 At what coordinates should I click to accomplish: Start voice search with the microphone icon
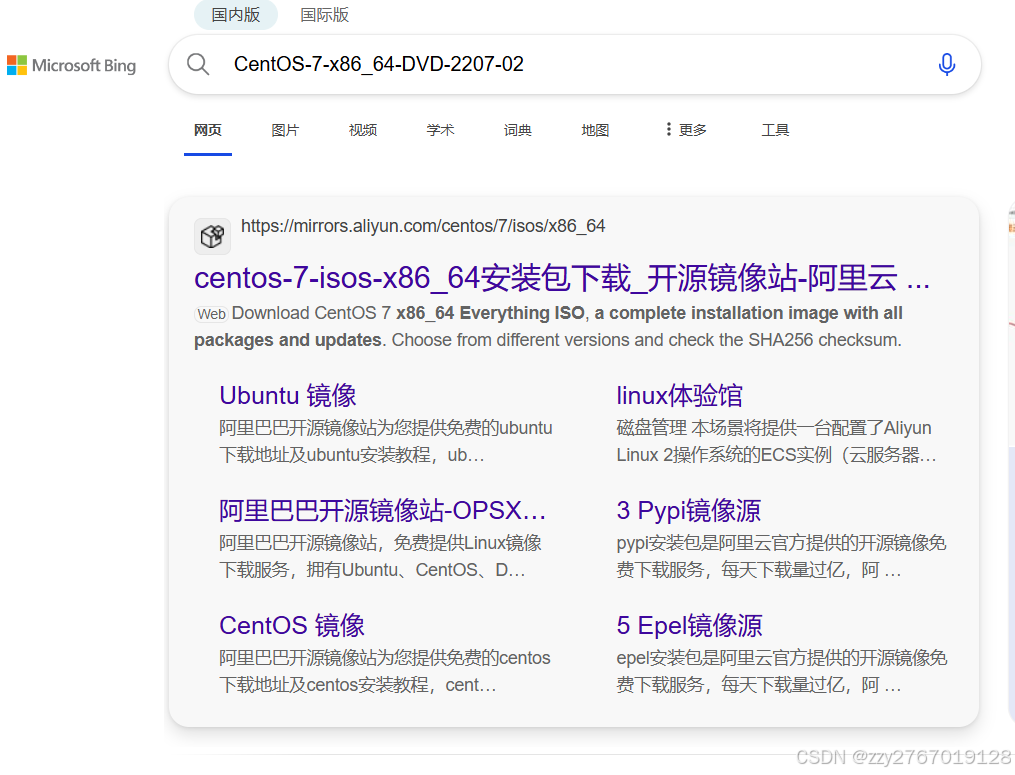coord(946,64)
